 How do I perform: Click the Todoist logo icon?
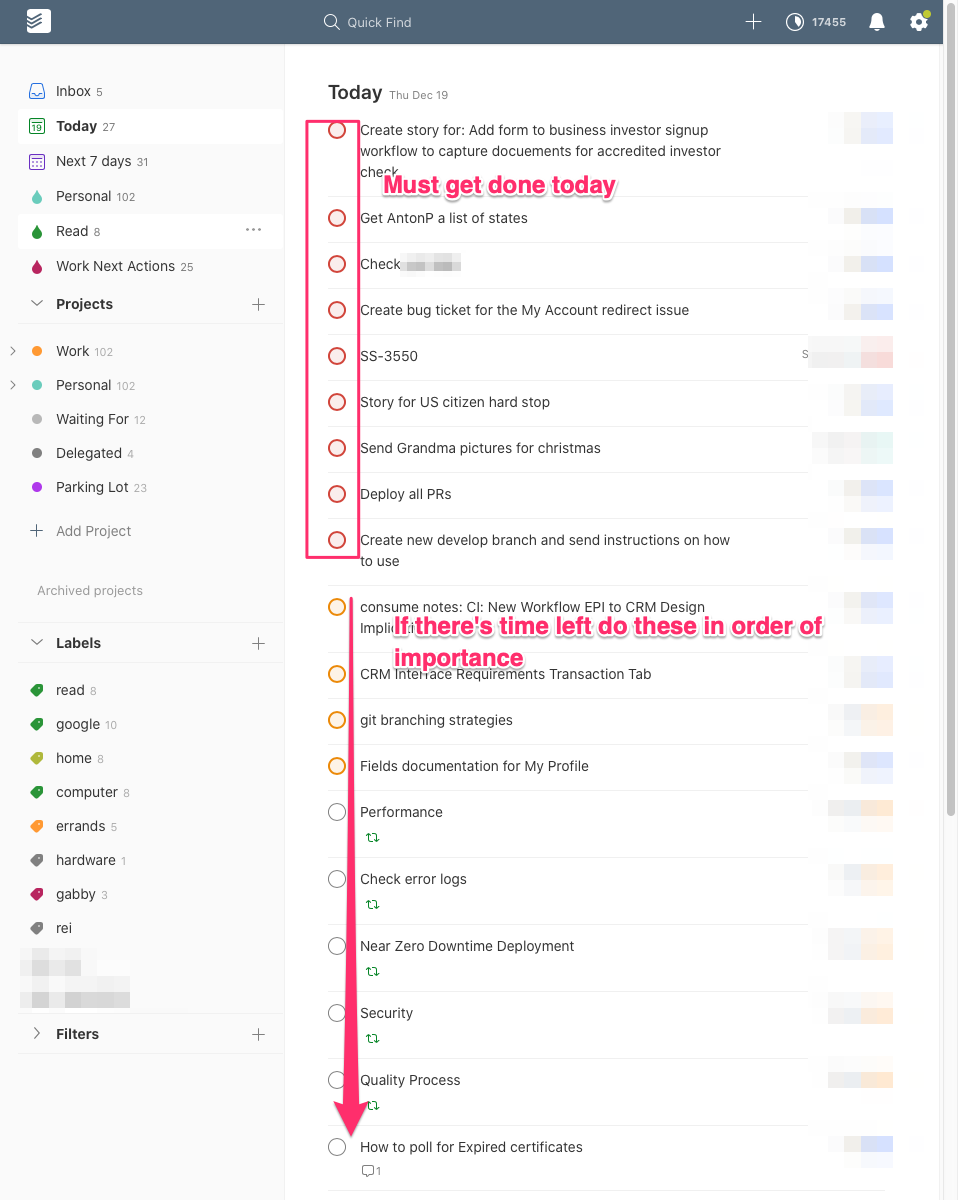pyautogui.click(x=38, y=21)
